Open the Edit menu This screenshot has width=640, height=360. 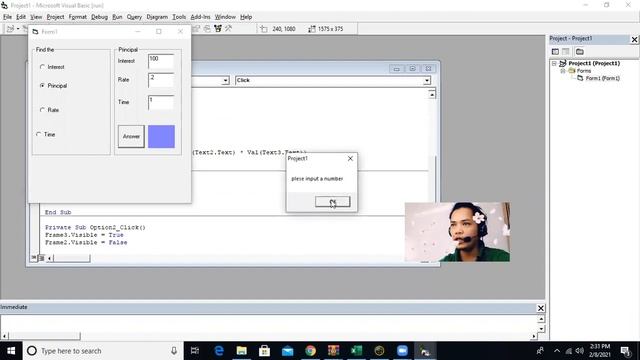click(x=21, y=17)
